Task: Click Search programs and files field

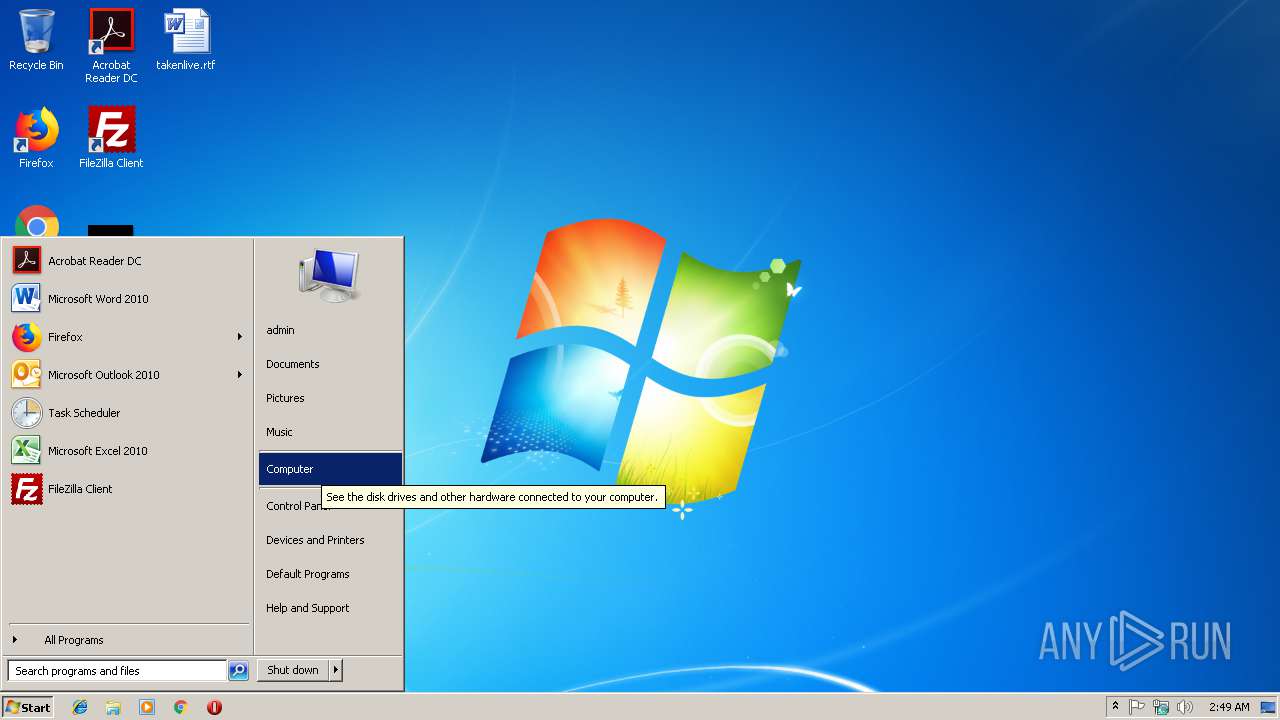Action: 117,671
